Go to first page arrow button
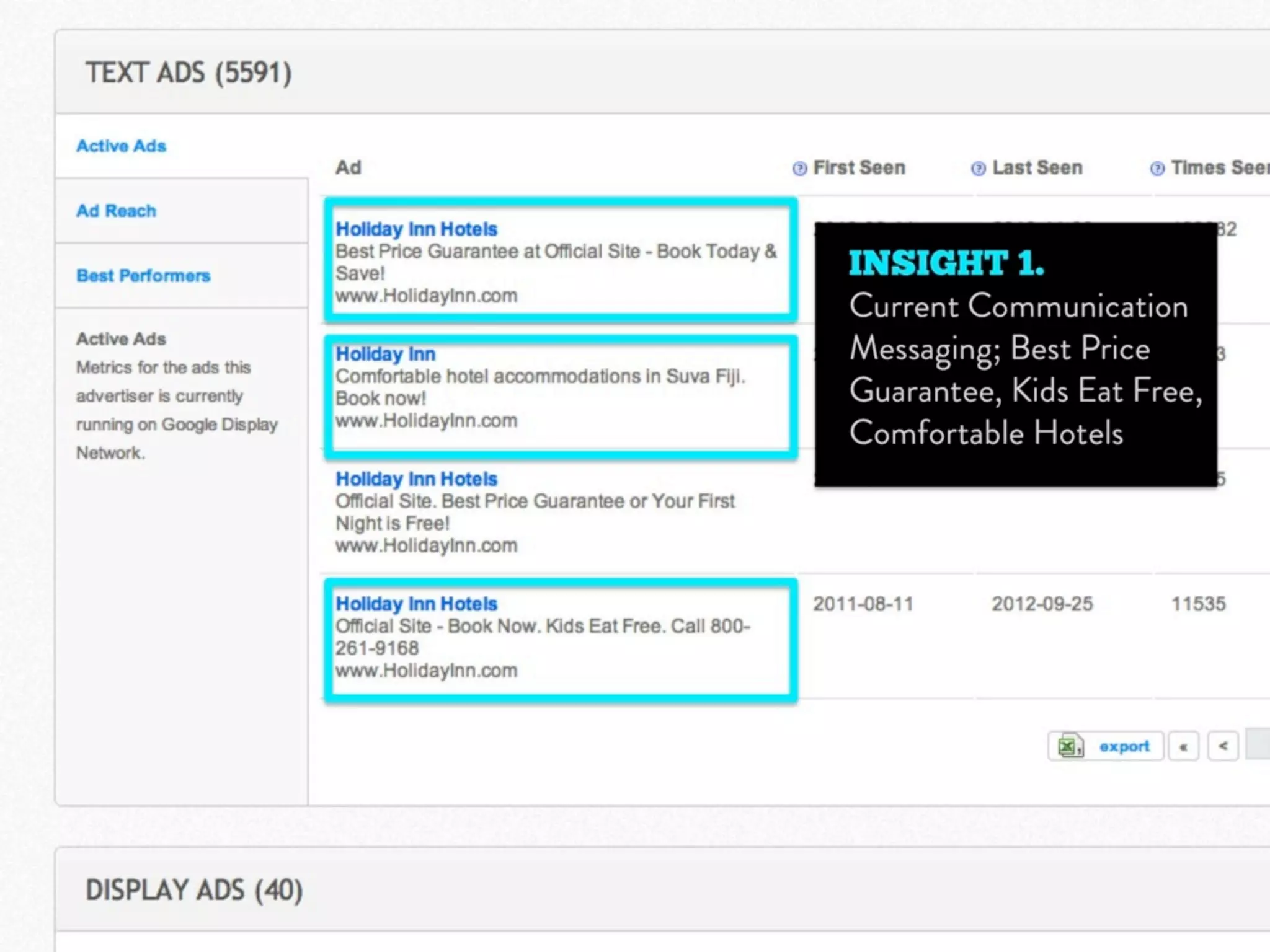1270x952 pixels. (1183, 746)
